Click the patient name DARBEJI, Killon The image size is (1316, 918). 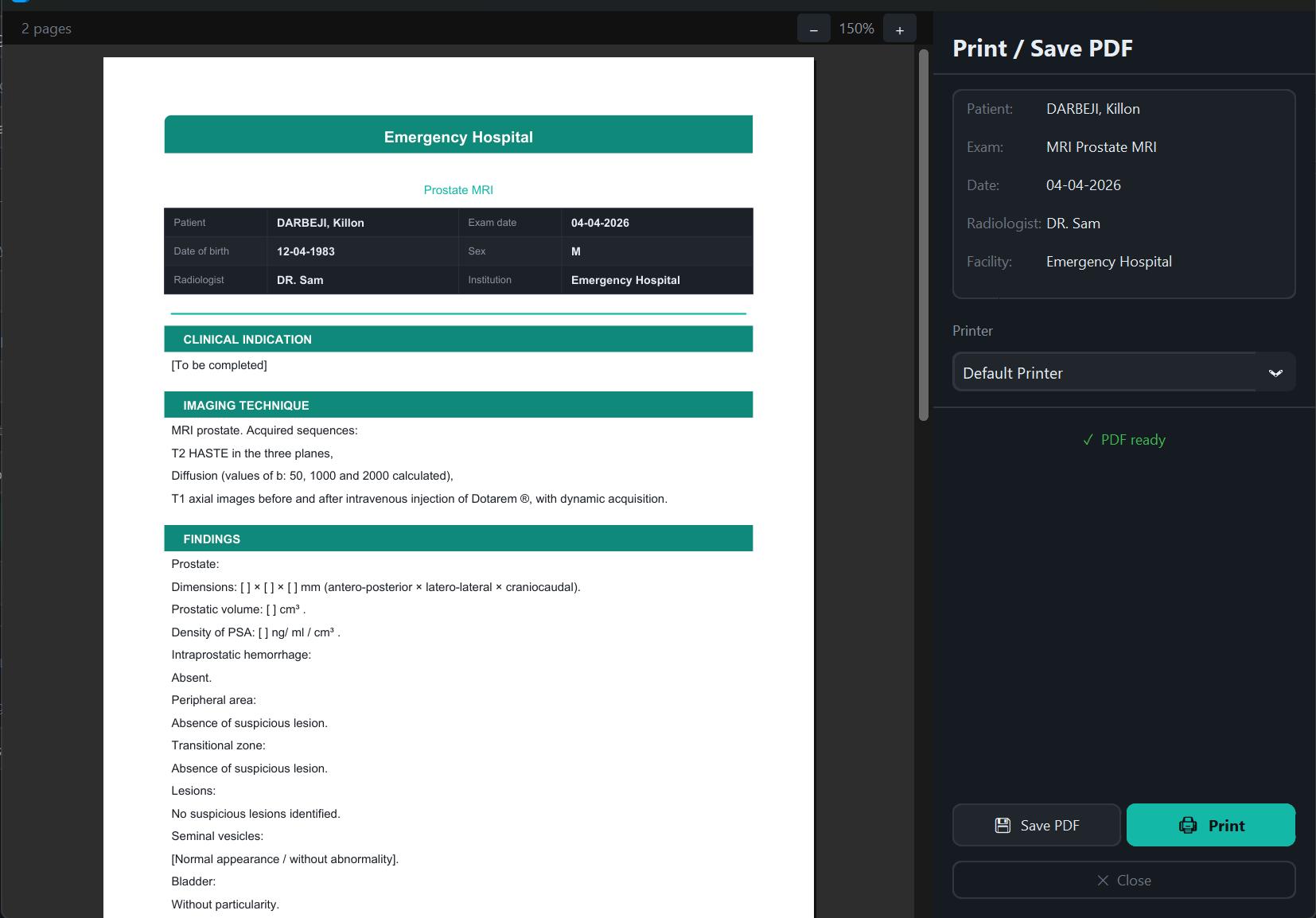1093,108
